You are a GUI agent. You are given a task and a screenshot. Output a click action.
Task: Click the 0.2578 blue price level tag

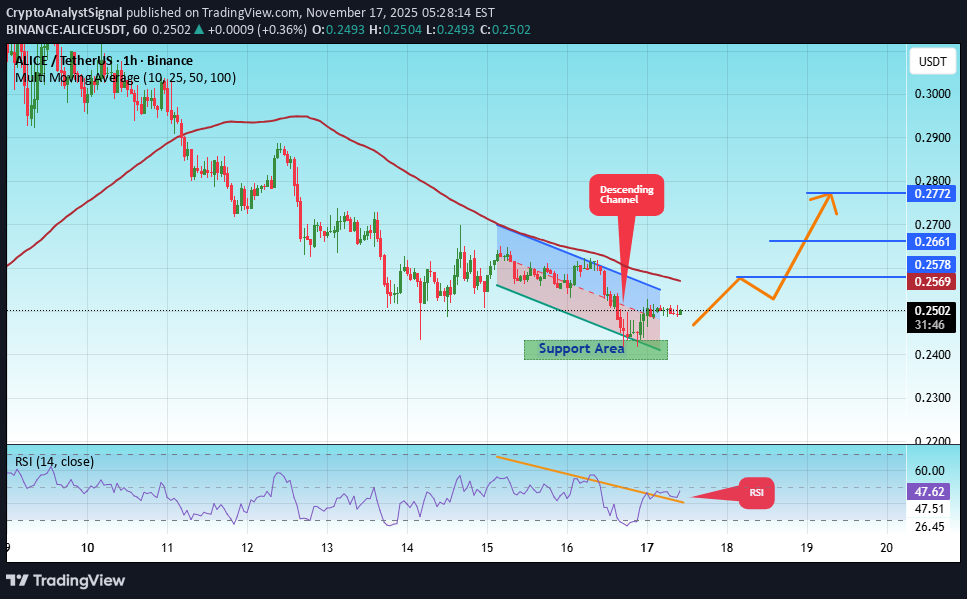coord(932,264)
